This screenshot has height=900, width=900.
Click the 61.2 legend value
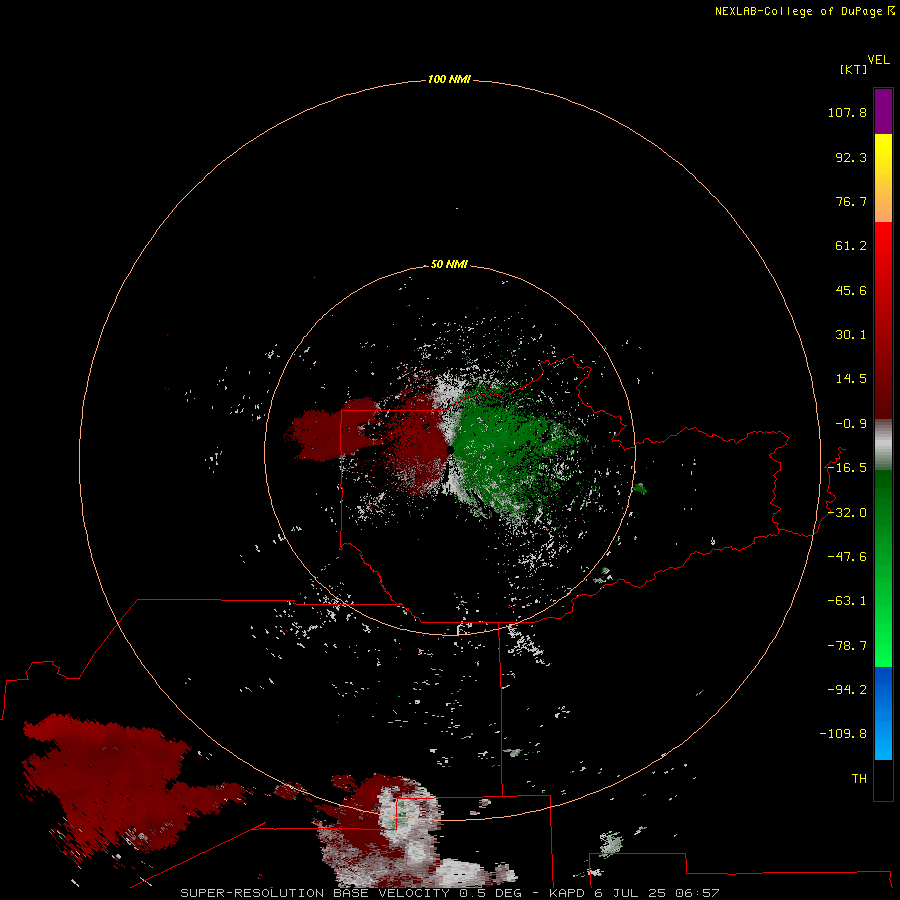851,246
